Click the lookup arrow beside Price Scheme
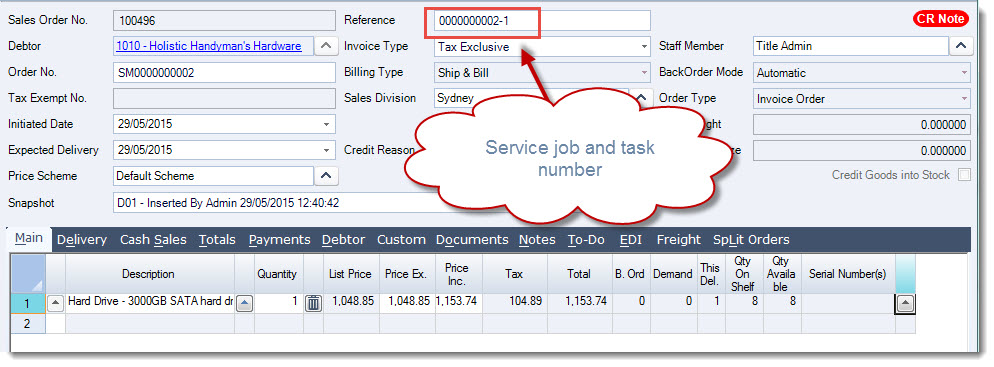Viewport: 994px width, 367px height. pos(326,176)
